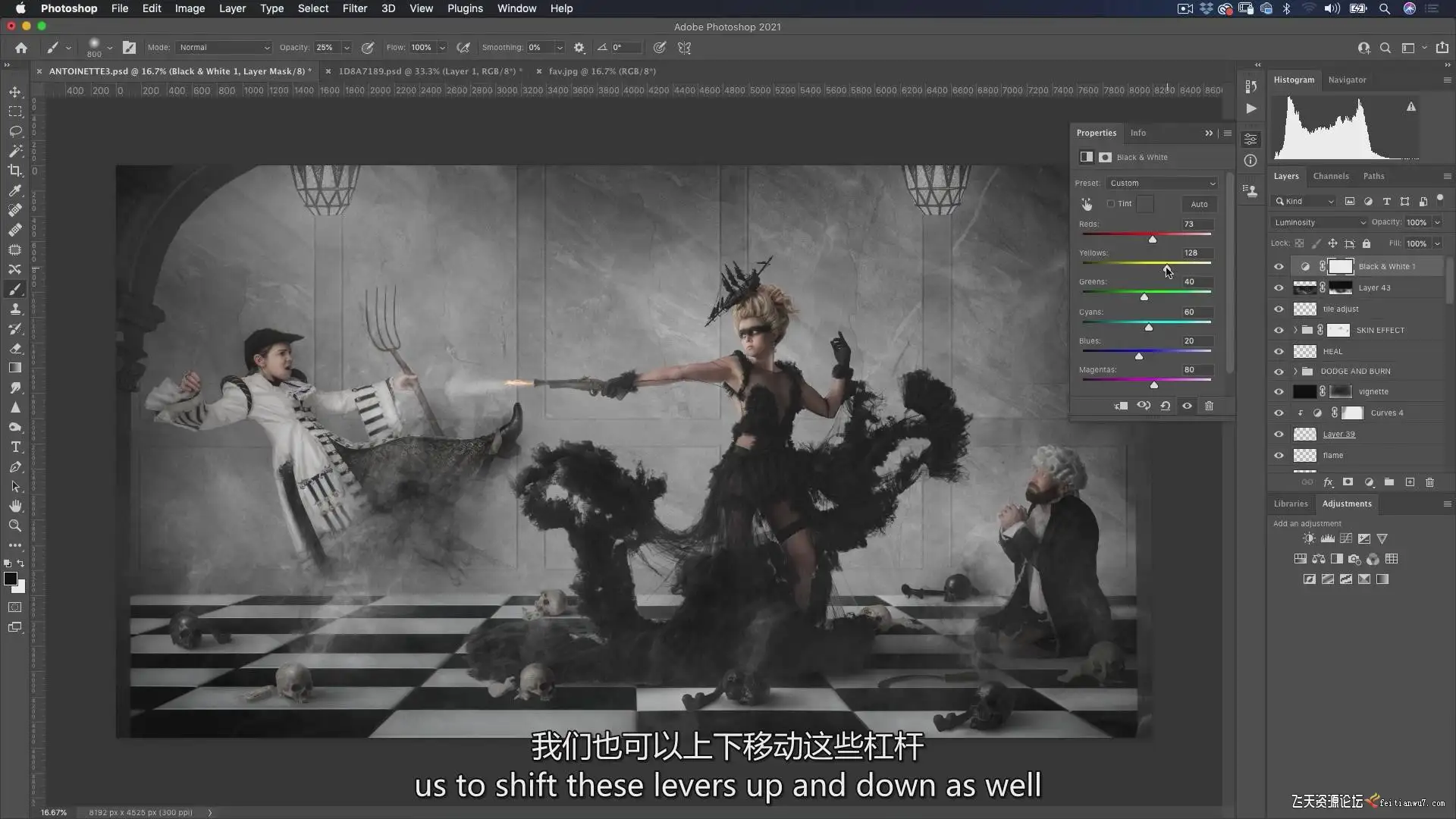The width and height of the screenshot is (1456, 819).
Task: Add a Levels adjustment
Action: tap(1328, 538)
